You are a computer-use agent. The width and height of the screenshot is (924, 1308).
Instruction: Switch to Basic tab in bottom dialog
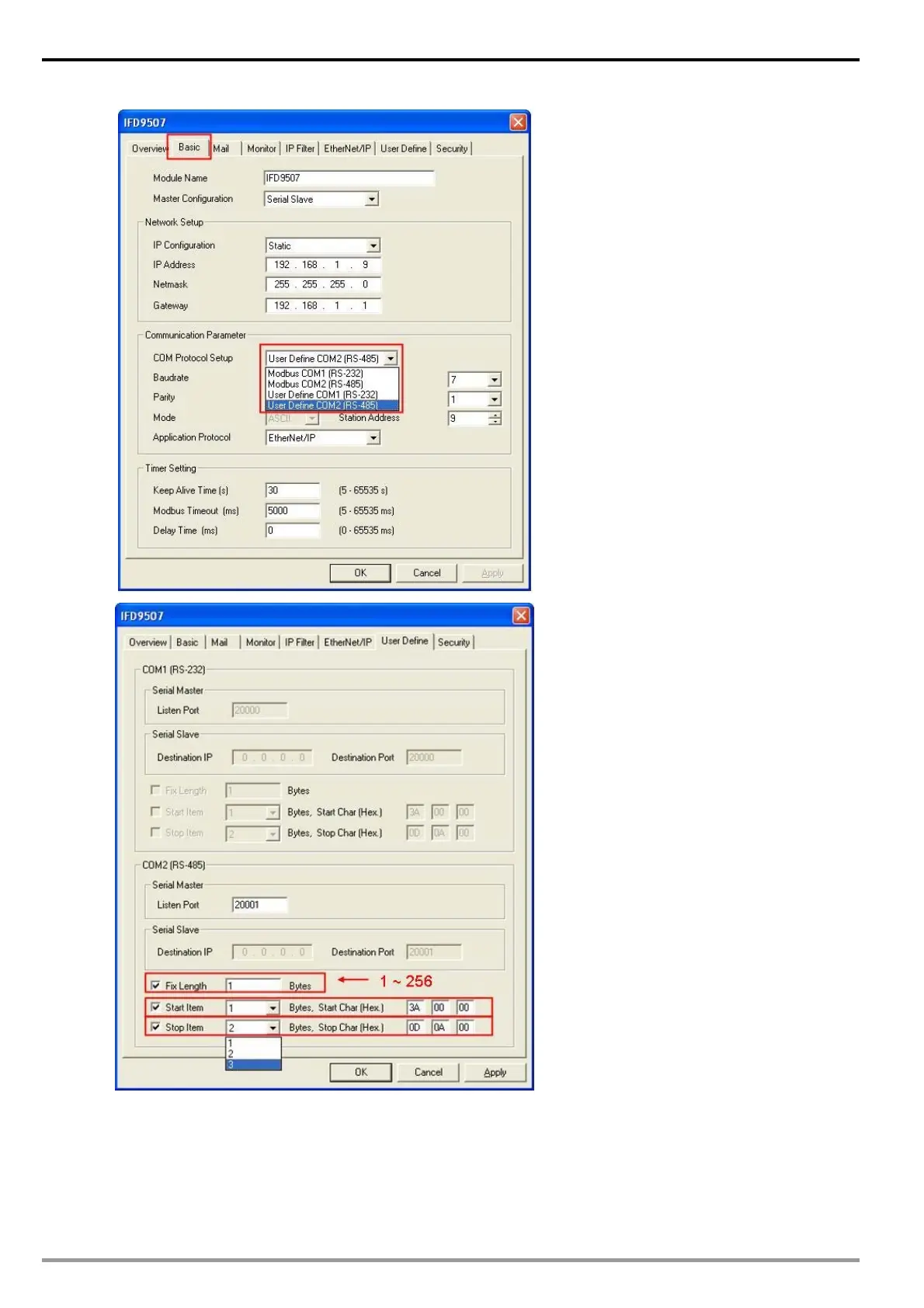pyautogui.click(x=187, y=642)
